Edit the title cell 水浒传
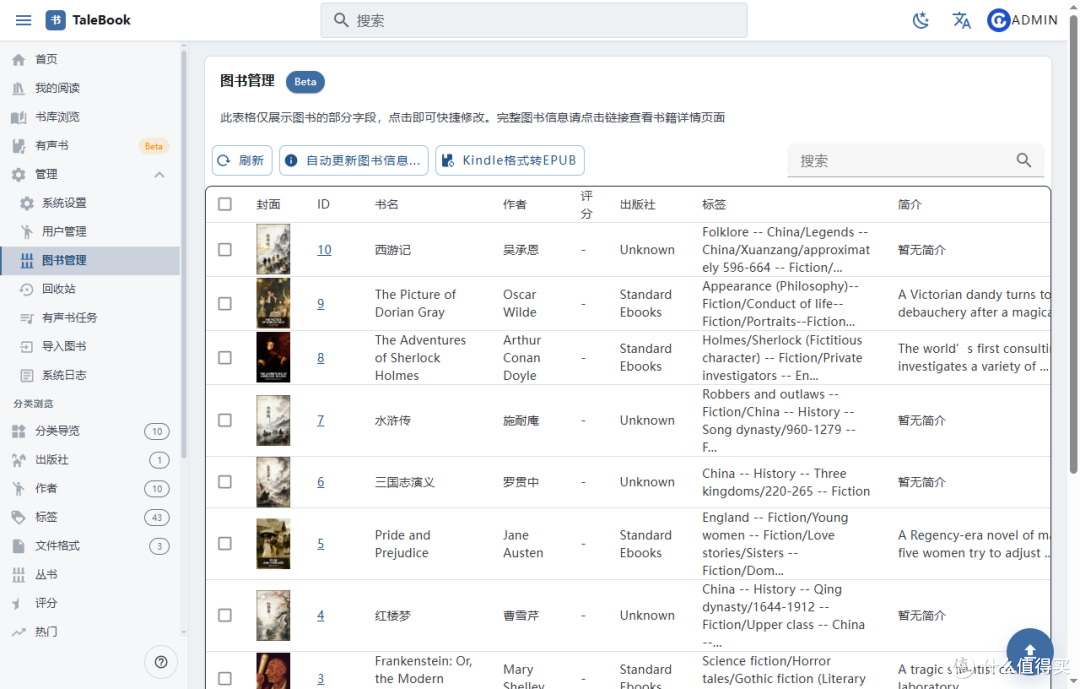 click(393, 420)
